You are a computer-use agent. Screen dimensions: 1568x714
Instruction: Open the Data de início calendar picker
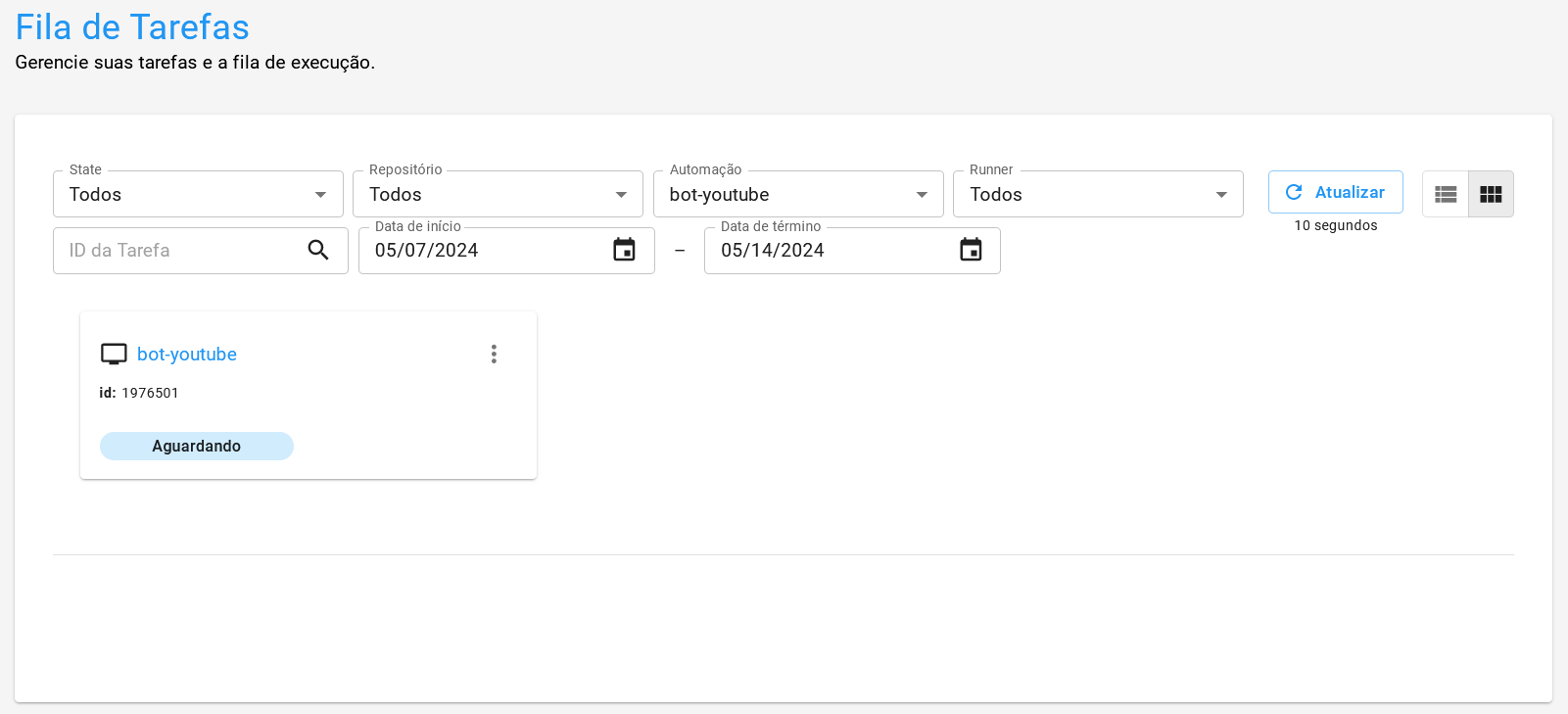pyautogui.click(x=624, y=251)
